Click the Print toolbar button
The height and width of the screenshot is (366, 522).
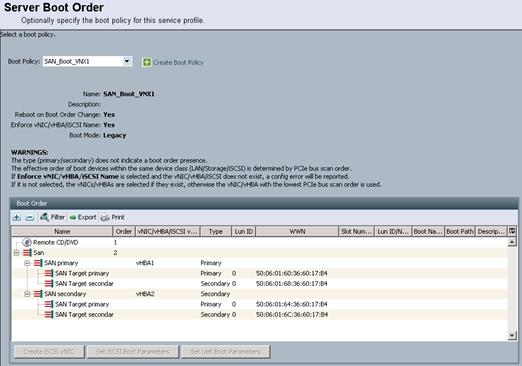pyautogui.click(x=113, y=217)
